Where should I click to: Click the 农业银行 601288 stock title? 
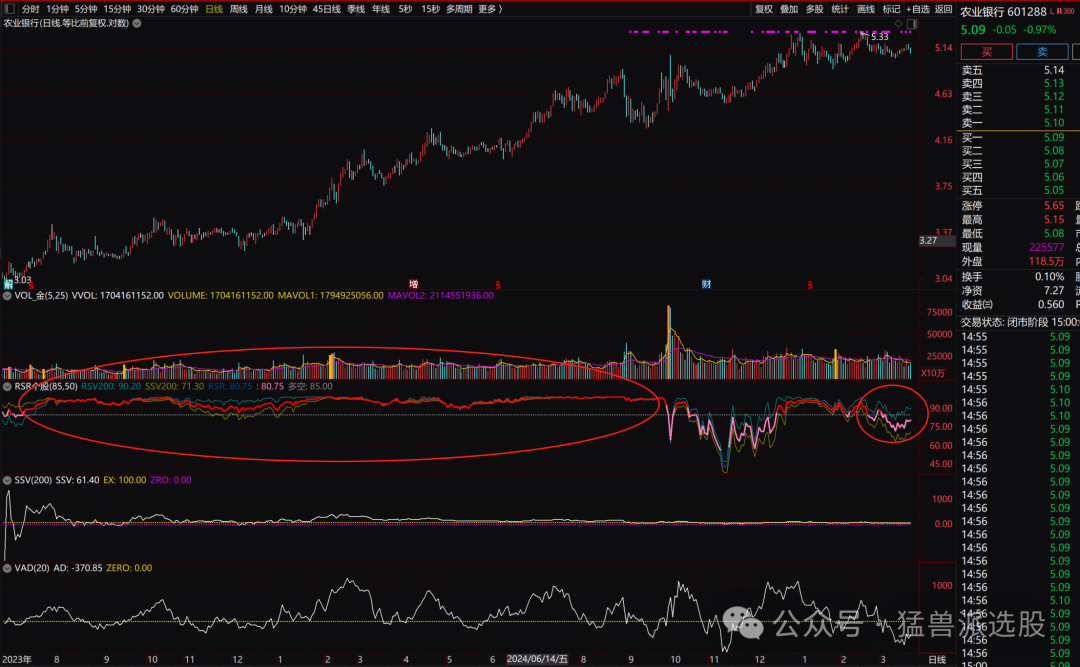coord(1004,12)
